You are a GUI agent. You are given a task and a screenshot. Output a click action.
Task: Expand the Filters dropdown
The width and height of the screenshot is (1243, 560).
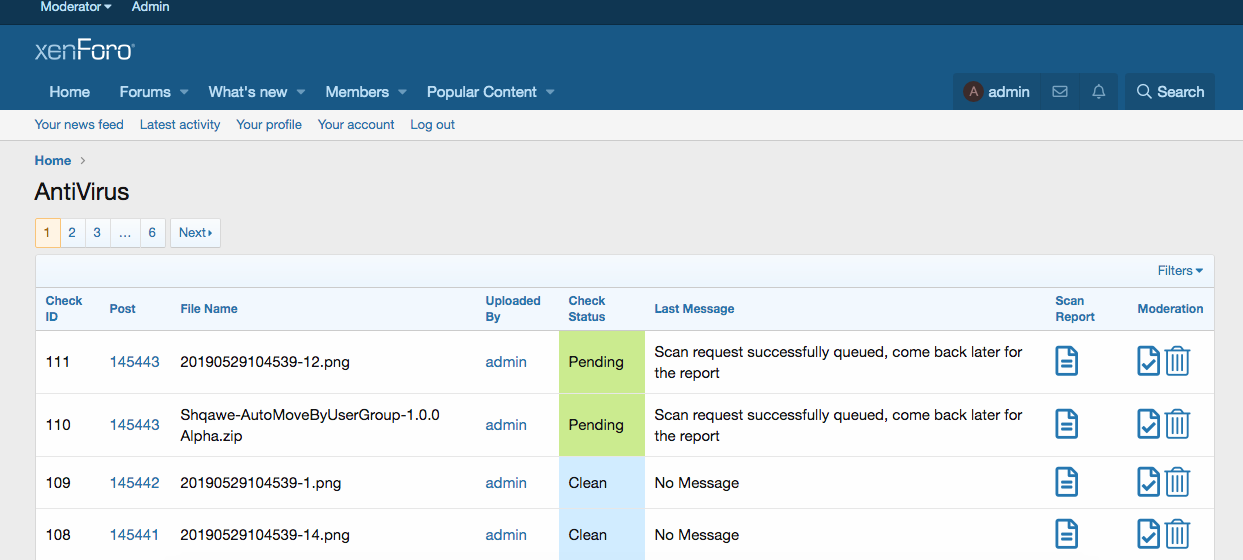[x=1180, y=271]
